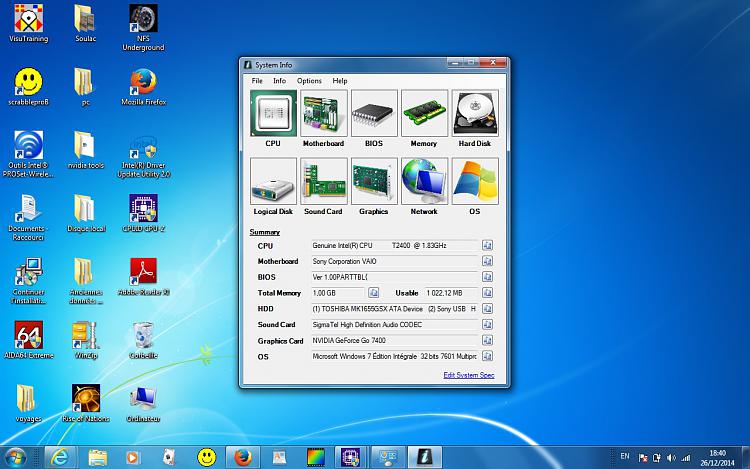The width and height of the screenshot is (750, 469).
Task: Click details icon beside Graphics Card summary
Action: point(487,340)
